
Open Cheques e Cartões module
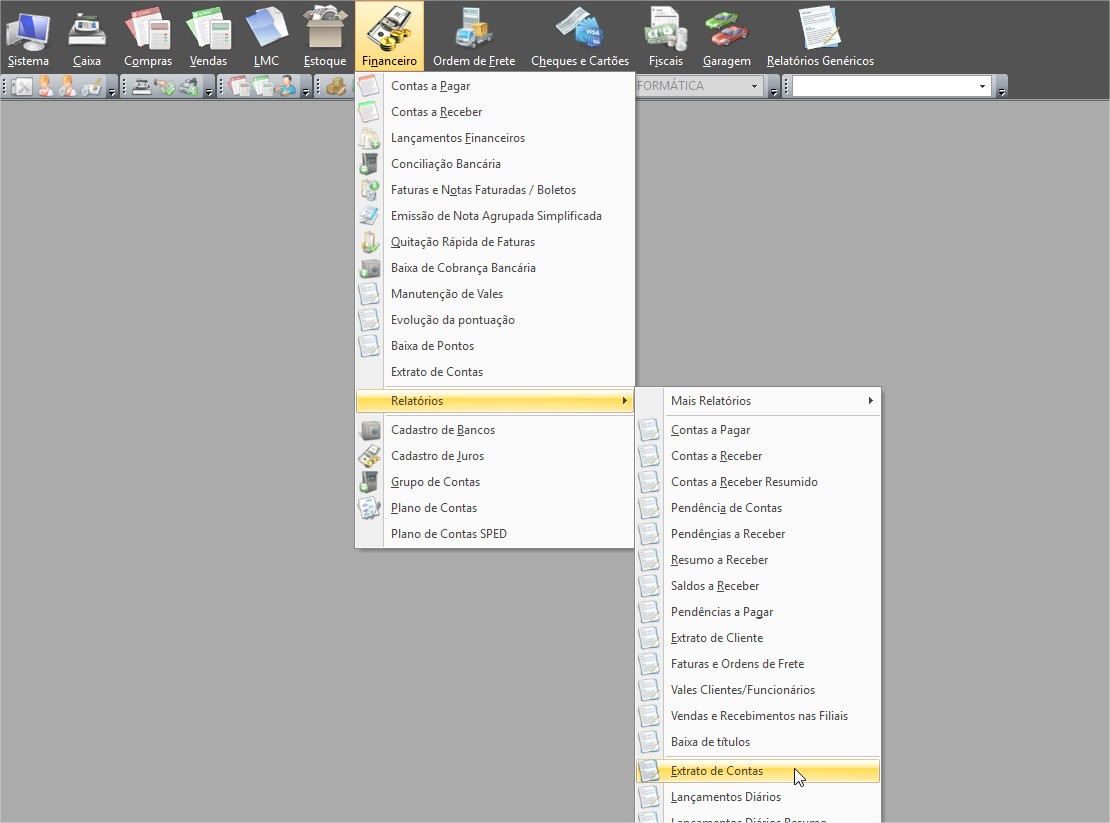click(x=580, y=35)
